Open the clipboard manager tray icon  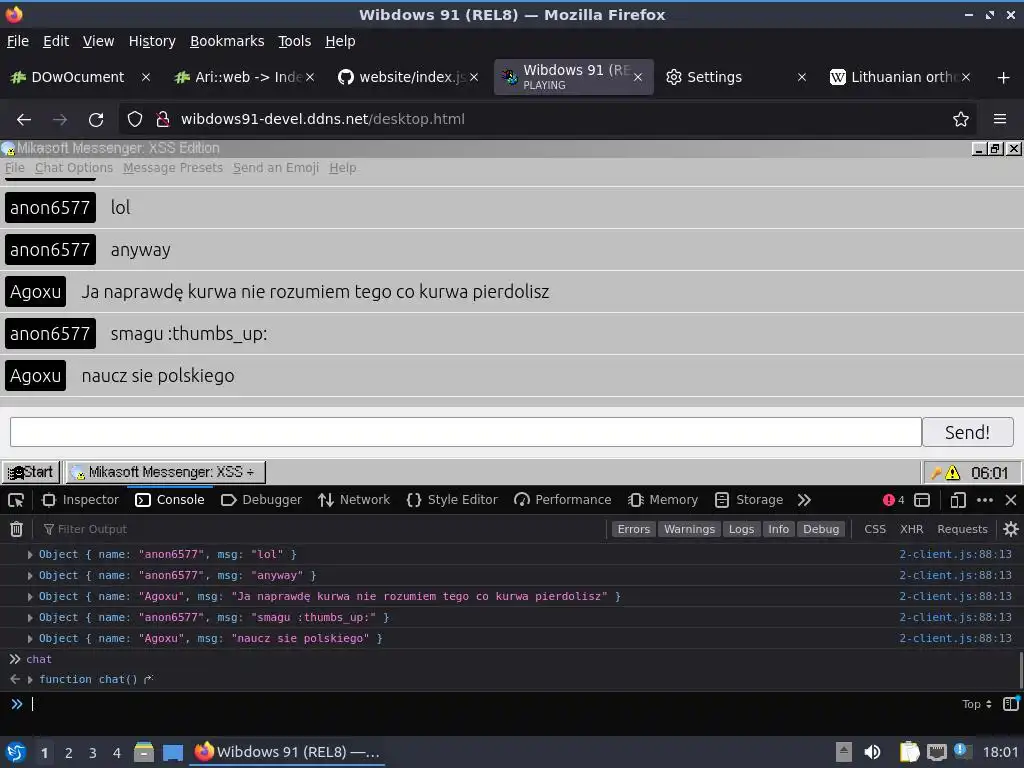(908, 752)
